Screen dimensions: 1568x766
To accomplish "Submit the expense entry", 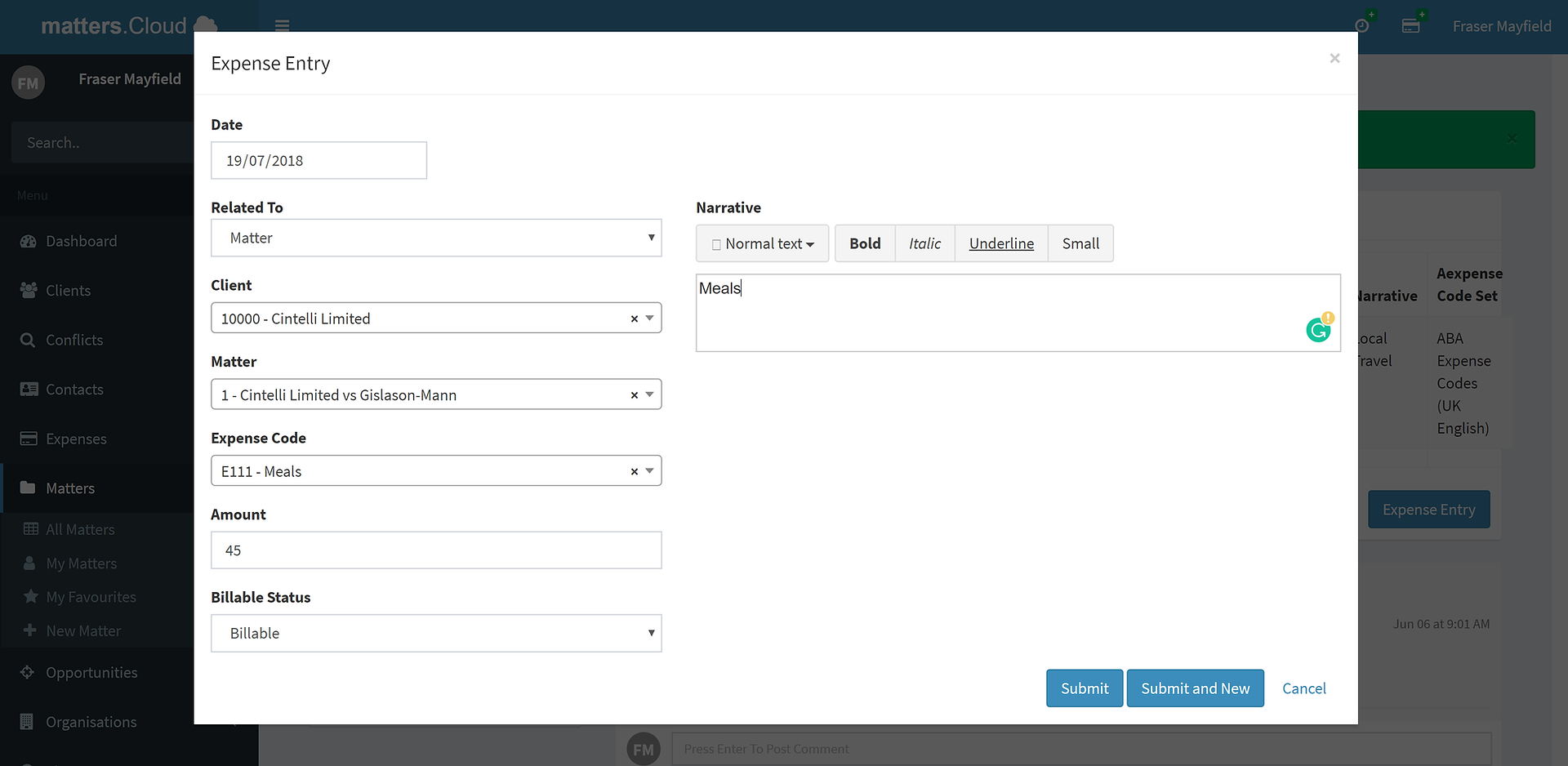I will tap(1085, 688).
